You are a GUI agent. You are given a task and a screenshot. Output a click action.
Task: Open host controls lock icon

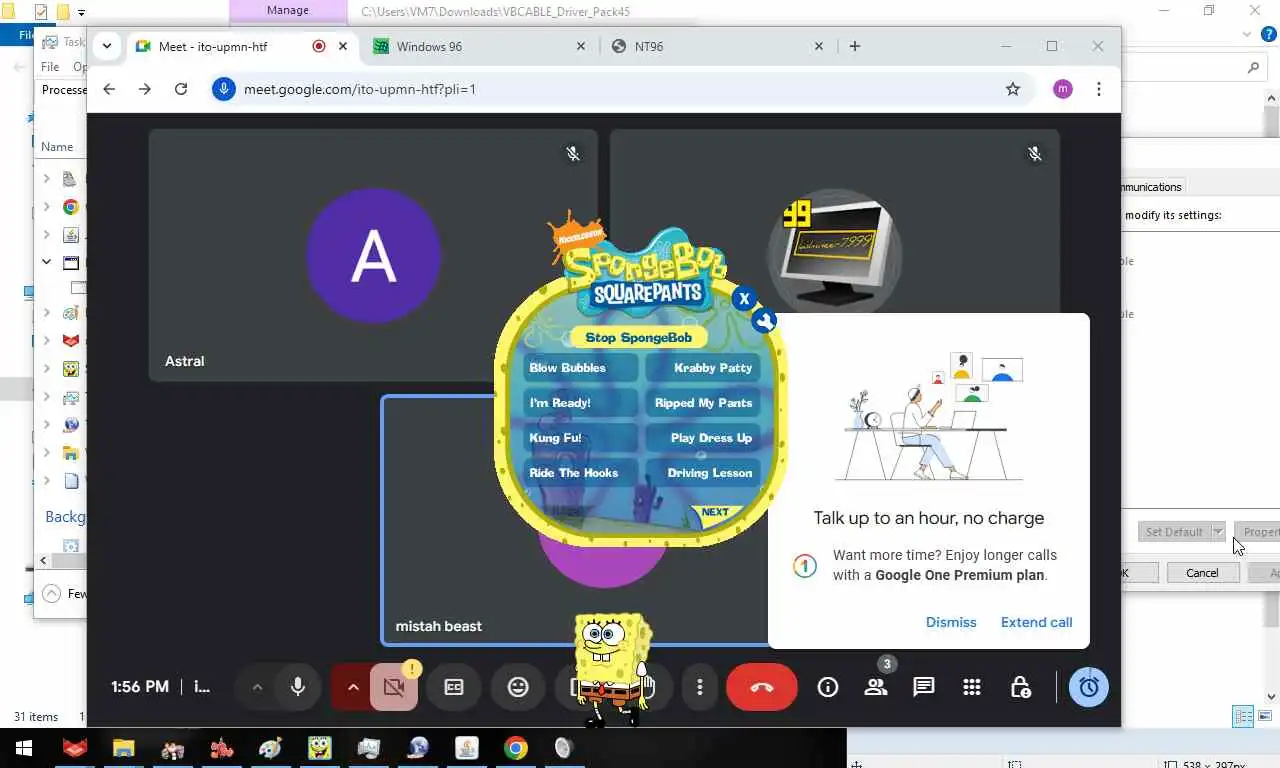1020,687
